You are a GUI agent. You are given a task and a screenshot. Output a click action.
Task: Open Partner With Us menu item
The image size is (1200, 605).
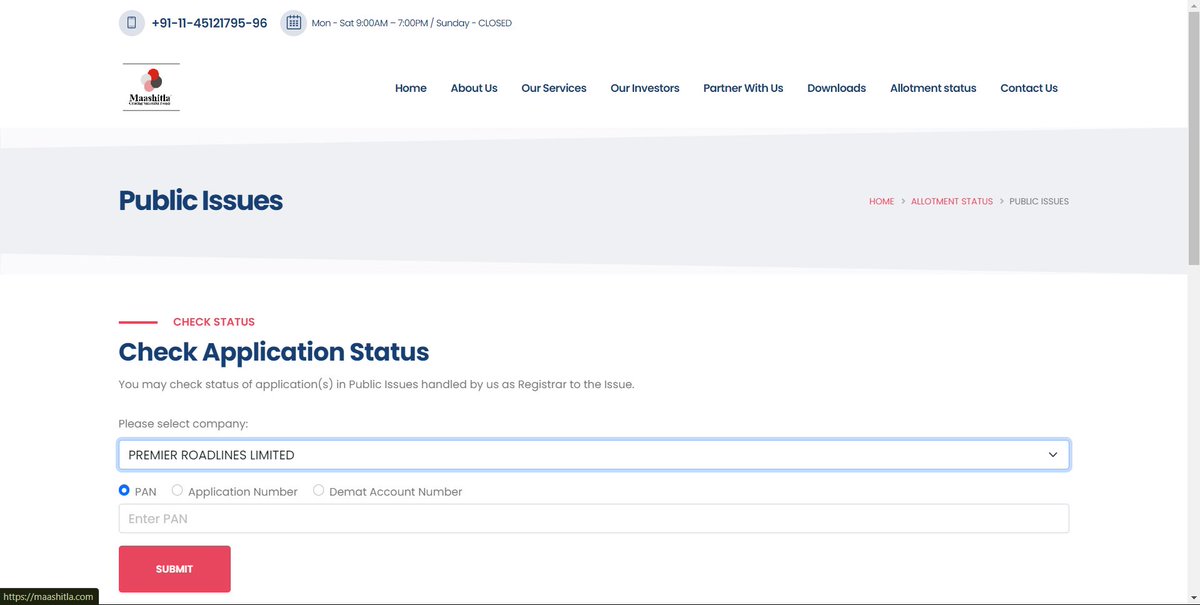[x=743, y=88]
